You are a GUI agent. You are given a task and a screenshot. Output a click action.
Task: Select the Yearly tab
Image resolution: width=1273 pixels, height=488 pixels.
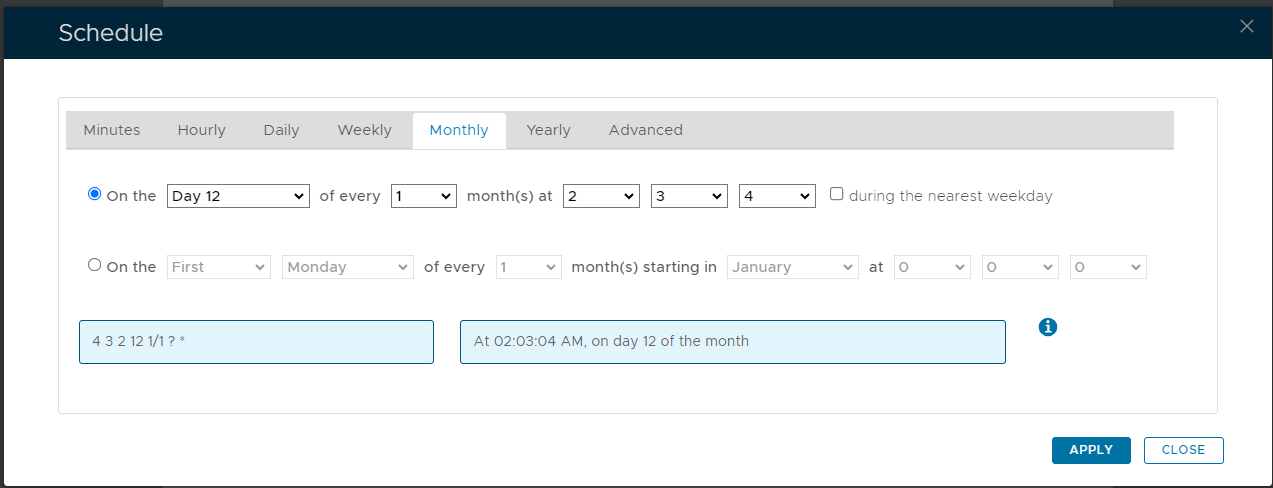coord(548,130)
